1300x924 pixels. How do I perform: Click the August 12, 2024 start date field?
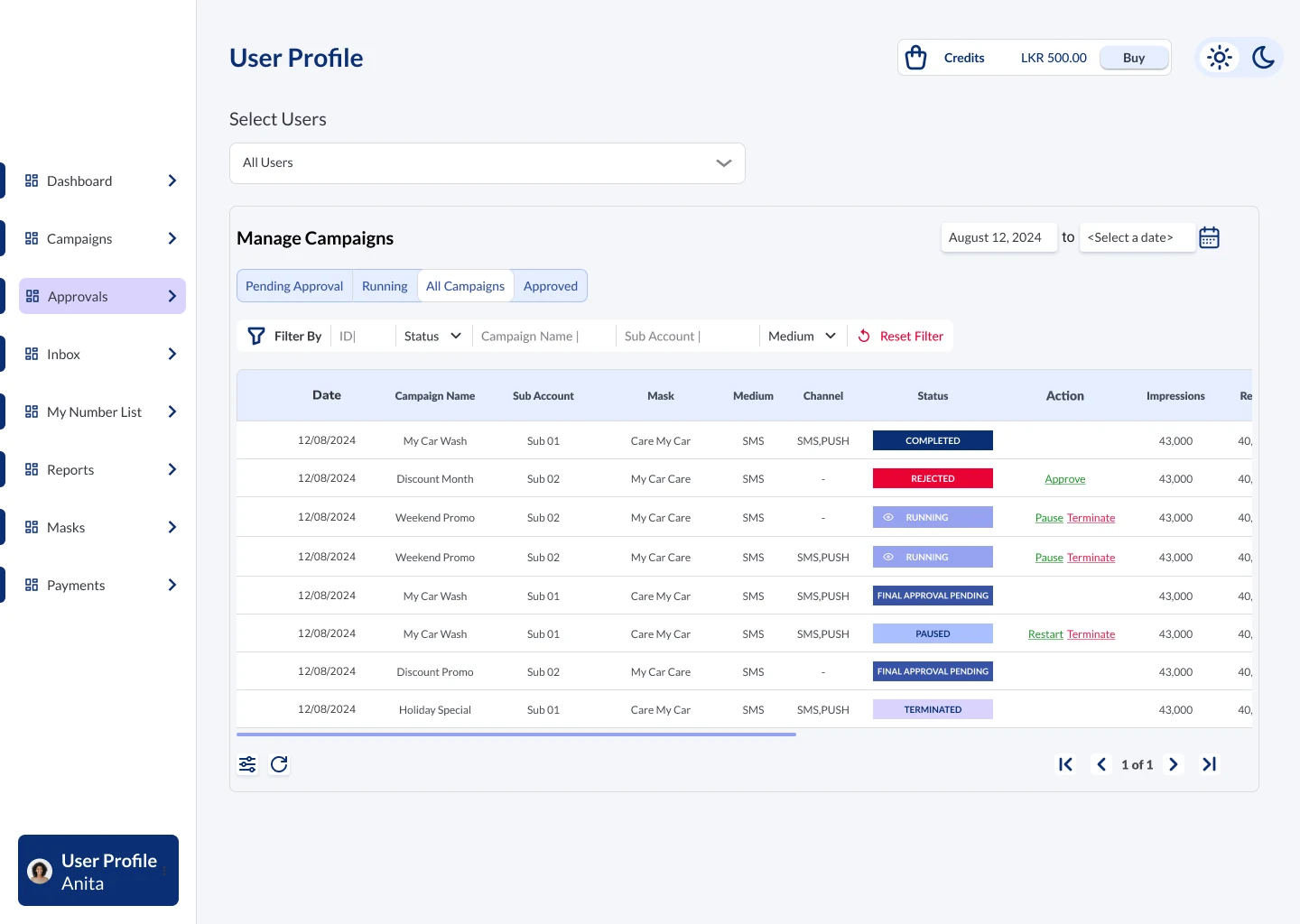[998, 237]
